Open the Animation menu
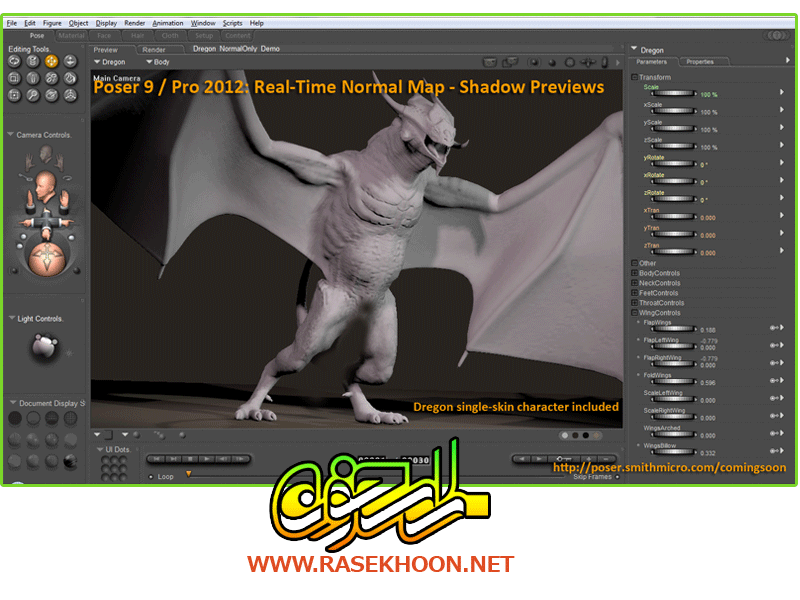800x600 pixels. 167,23
